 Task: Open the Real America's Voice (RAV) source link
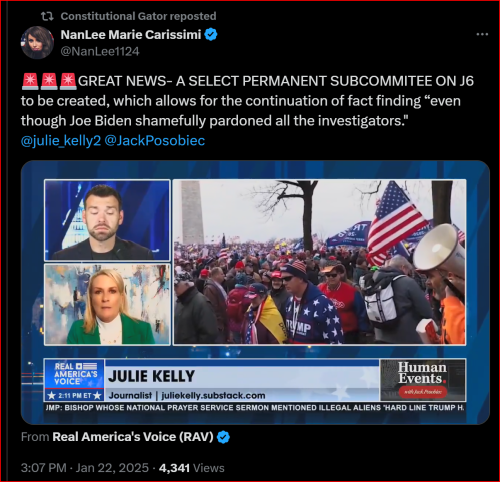coord(133,437)
